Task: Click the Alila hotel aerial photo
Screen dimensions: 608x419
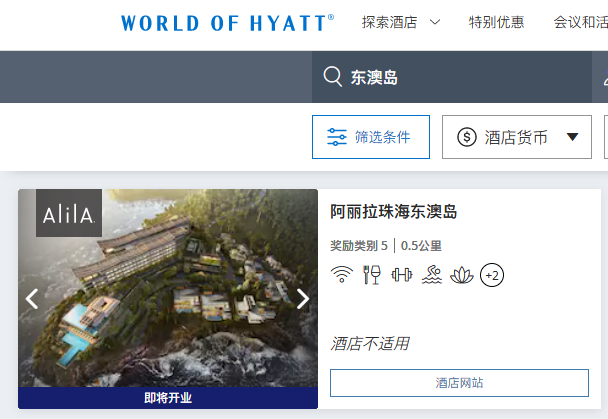Action: [x=168, y=288]
